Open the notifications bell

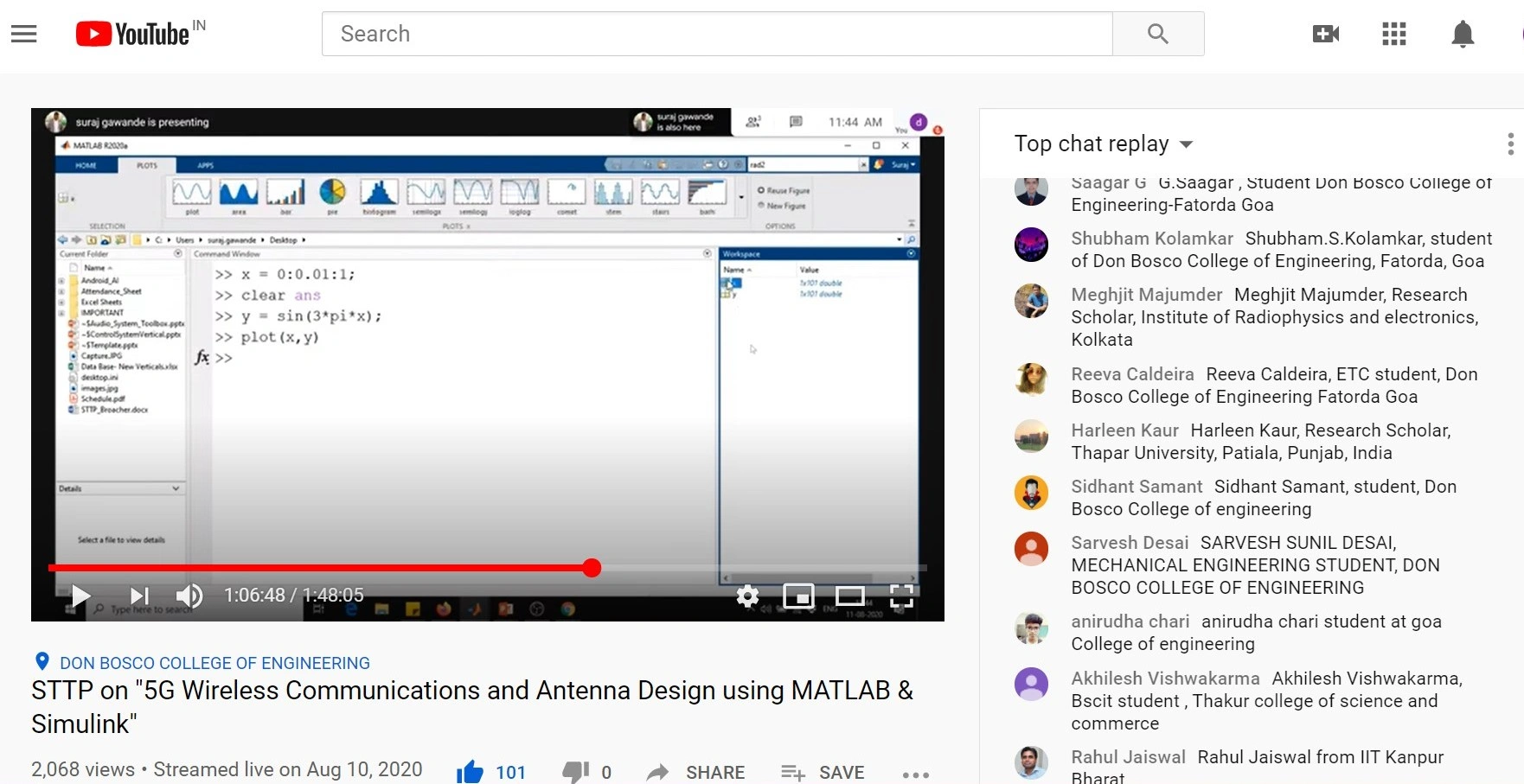click(x=1463, y=34)
